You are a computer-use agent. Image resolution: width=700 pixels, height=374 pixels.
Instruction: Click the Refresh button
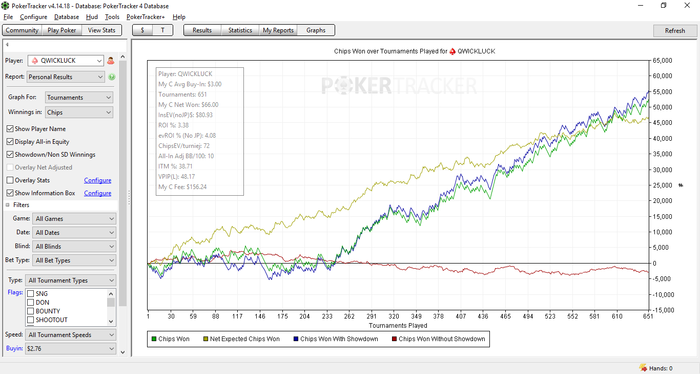click(675, 30)
